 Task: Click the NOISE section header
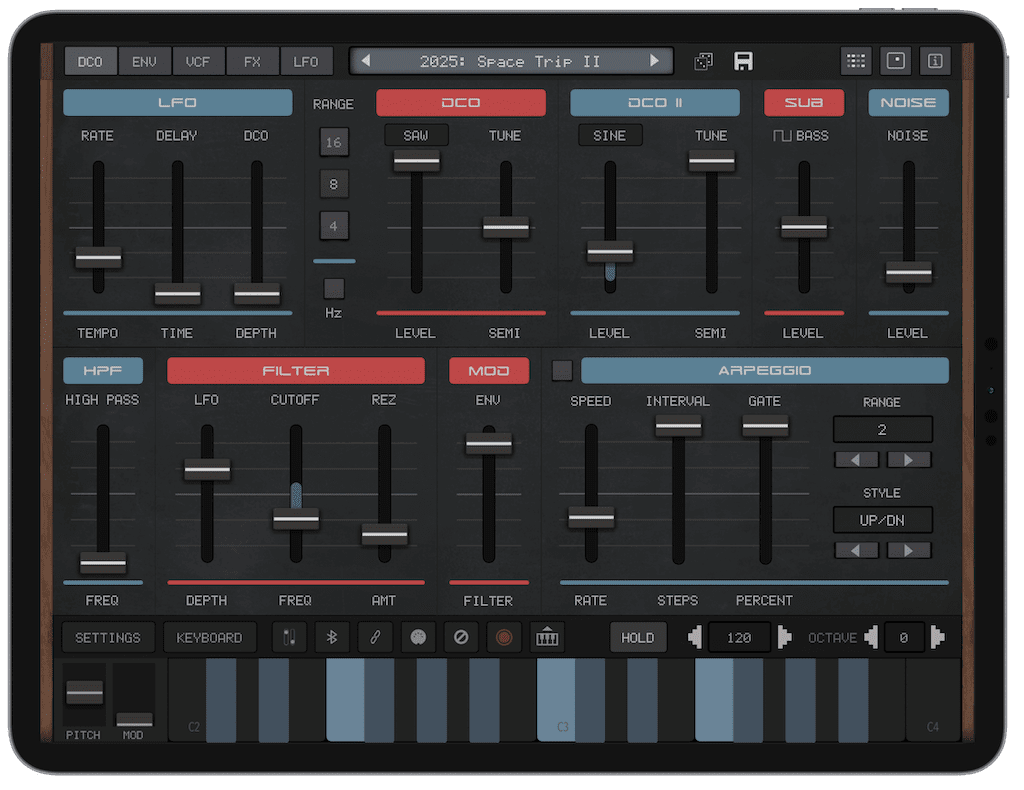[908, 103]
